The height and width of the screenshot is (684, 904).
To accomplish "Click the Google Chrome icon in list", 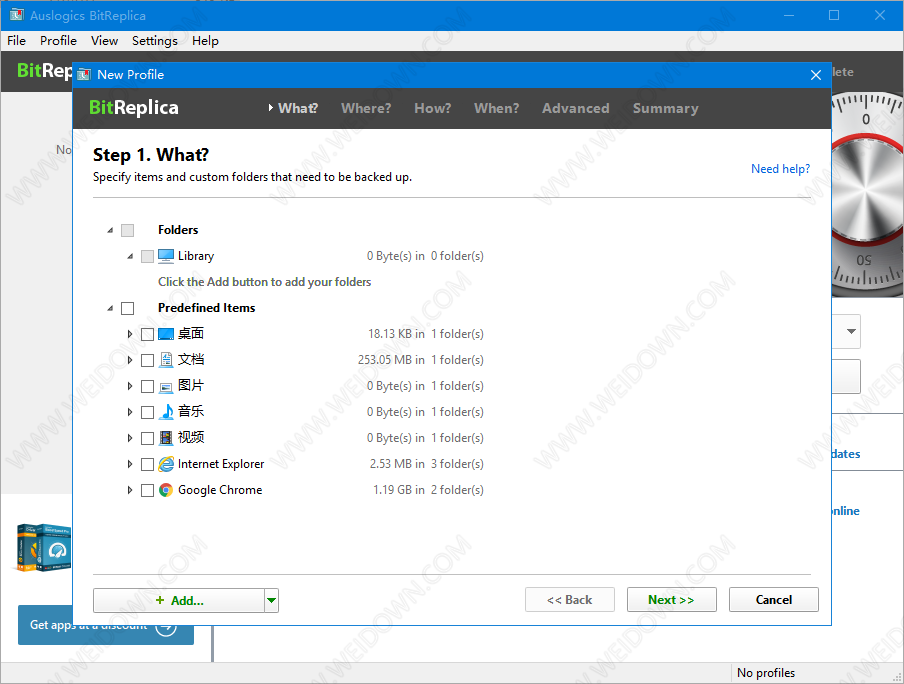I will [166, 490].
